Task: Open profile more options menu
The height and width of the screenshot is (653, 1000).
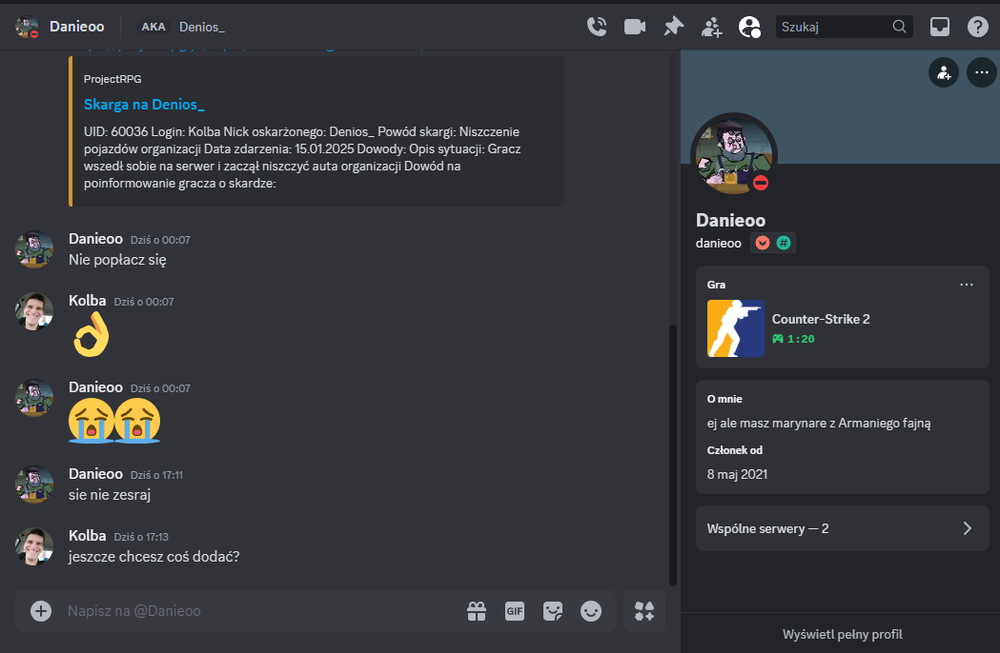Action: point(982,73)
